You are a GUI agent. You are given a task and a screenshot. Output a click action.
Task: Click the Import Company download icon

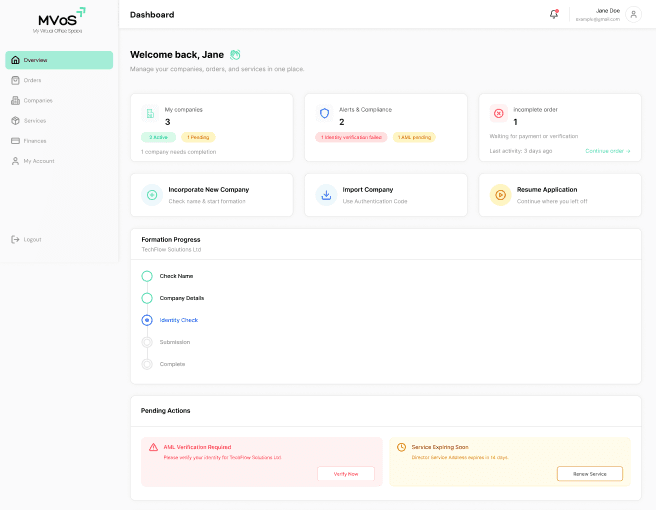click(326, 195)
